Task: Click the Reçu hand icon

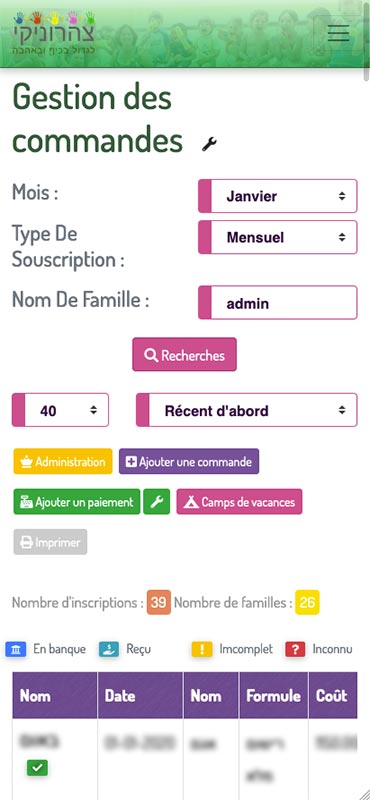Action: 109,649
